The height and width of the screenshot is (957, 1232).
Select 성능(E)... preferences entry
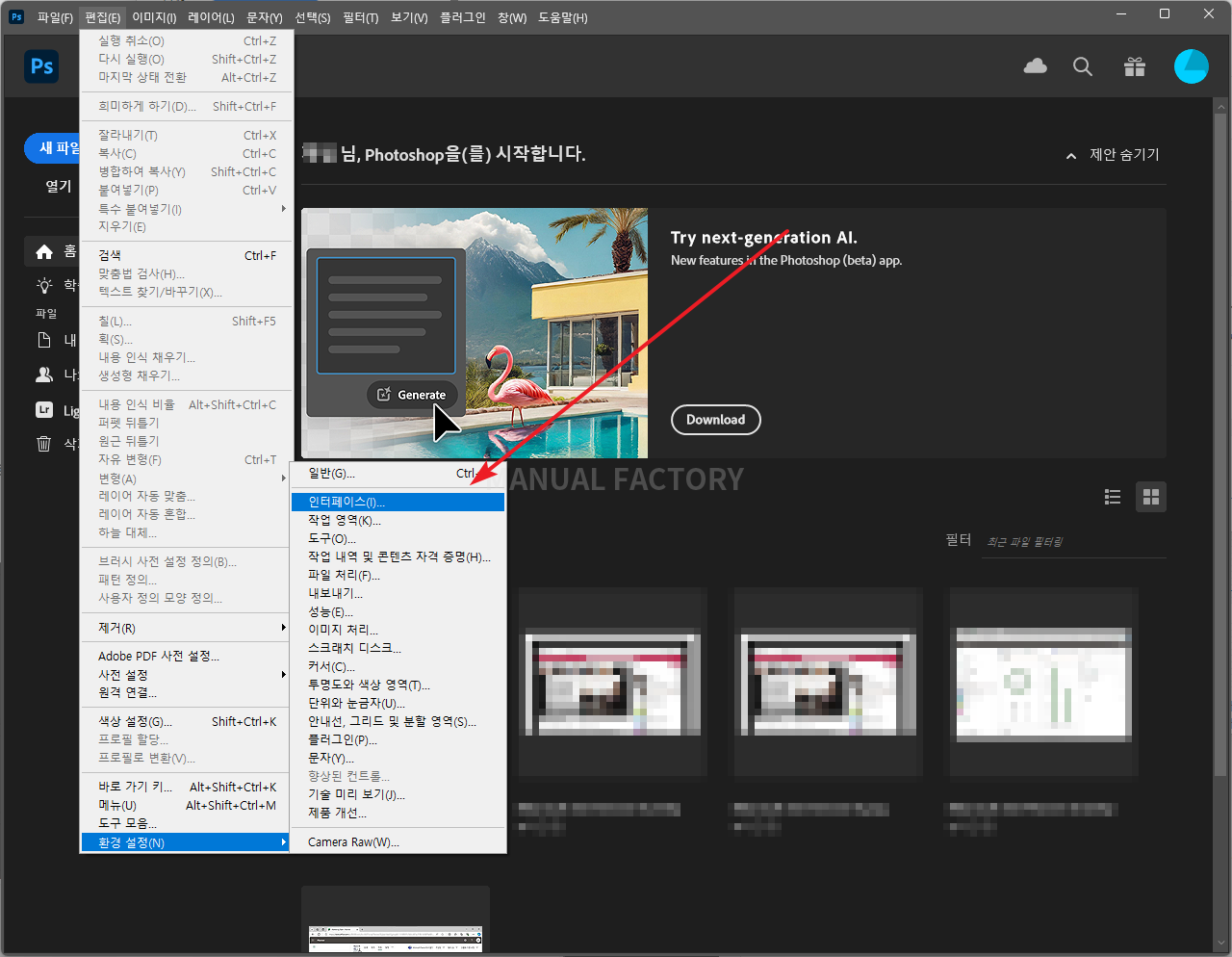tap(398, 611)
